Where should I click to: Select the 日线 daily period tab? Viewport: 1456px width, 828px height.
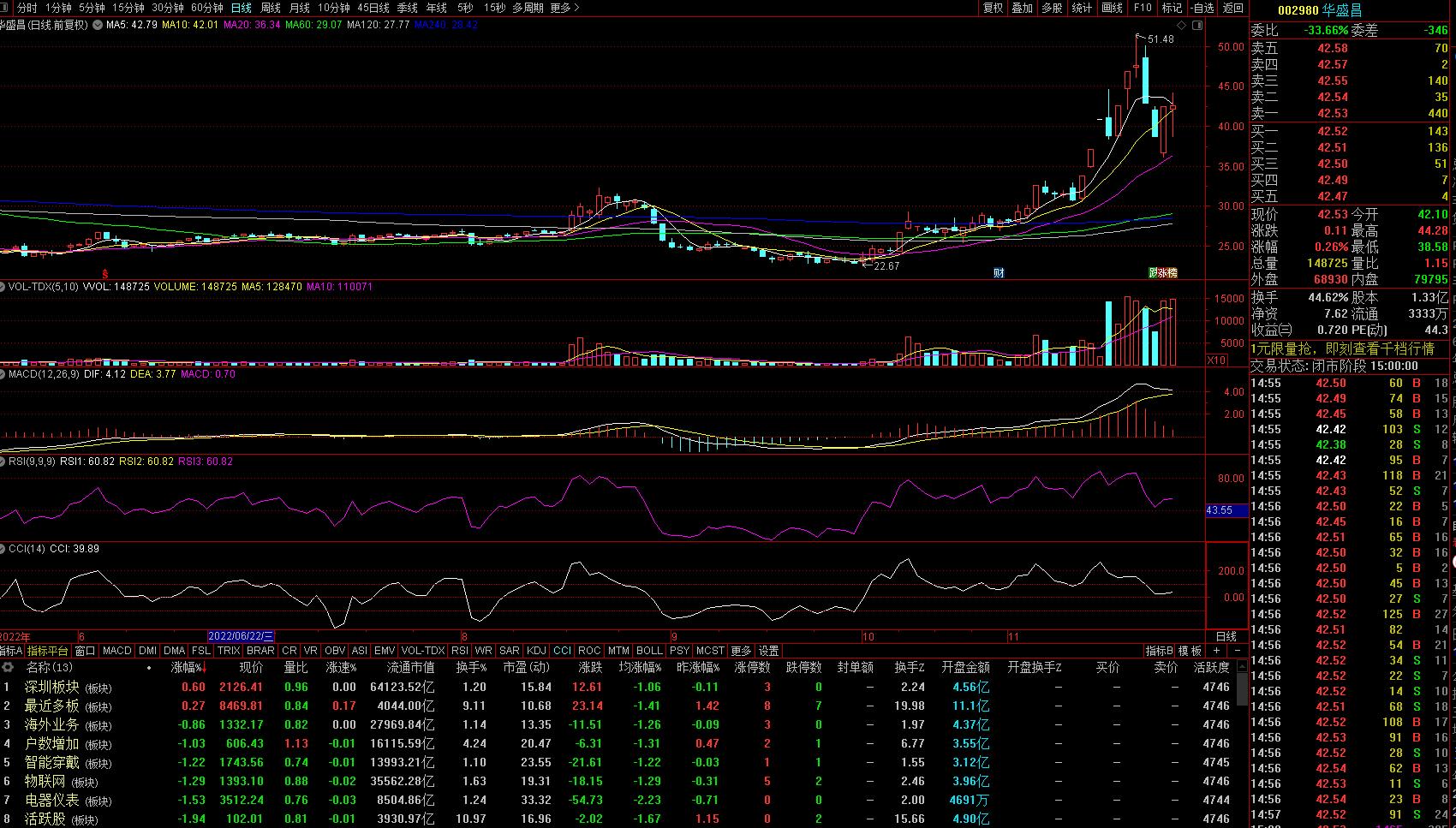[242, 8]
